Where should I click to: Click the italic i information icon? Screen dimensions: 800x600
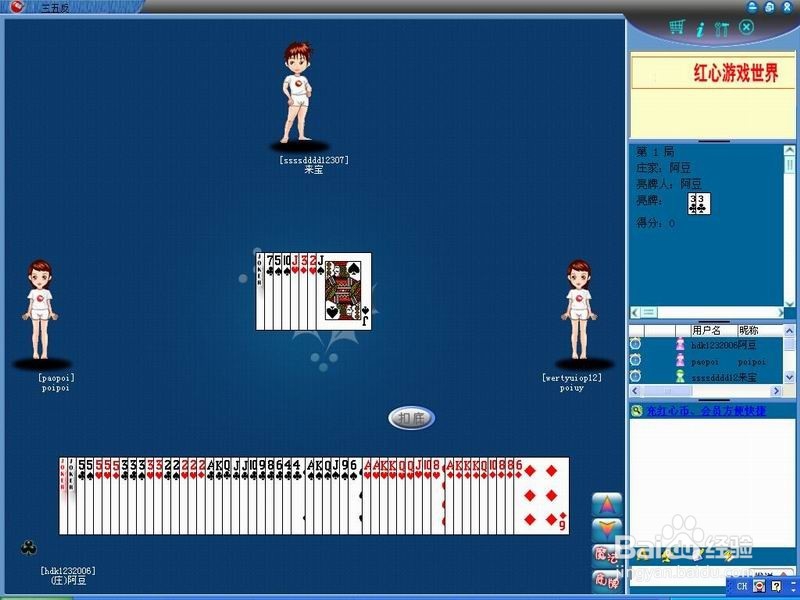coord(700,29)
